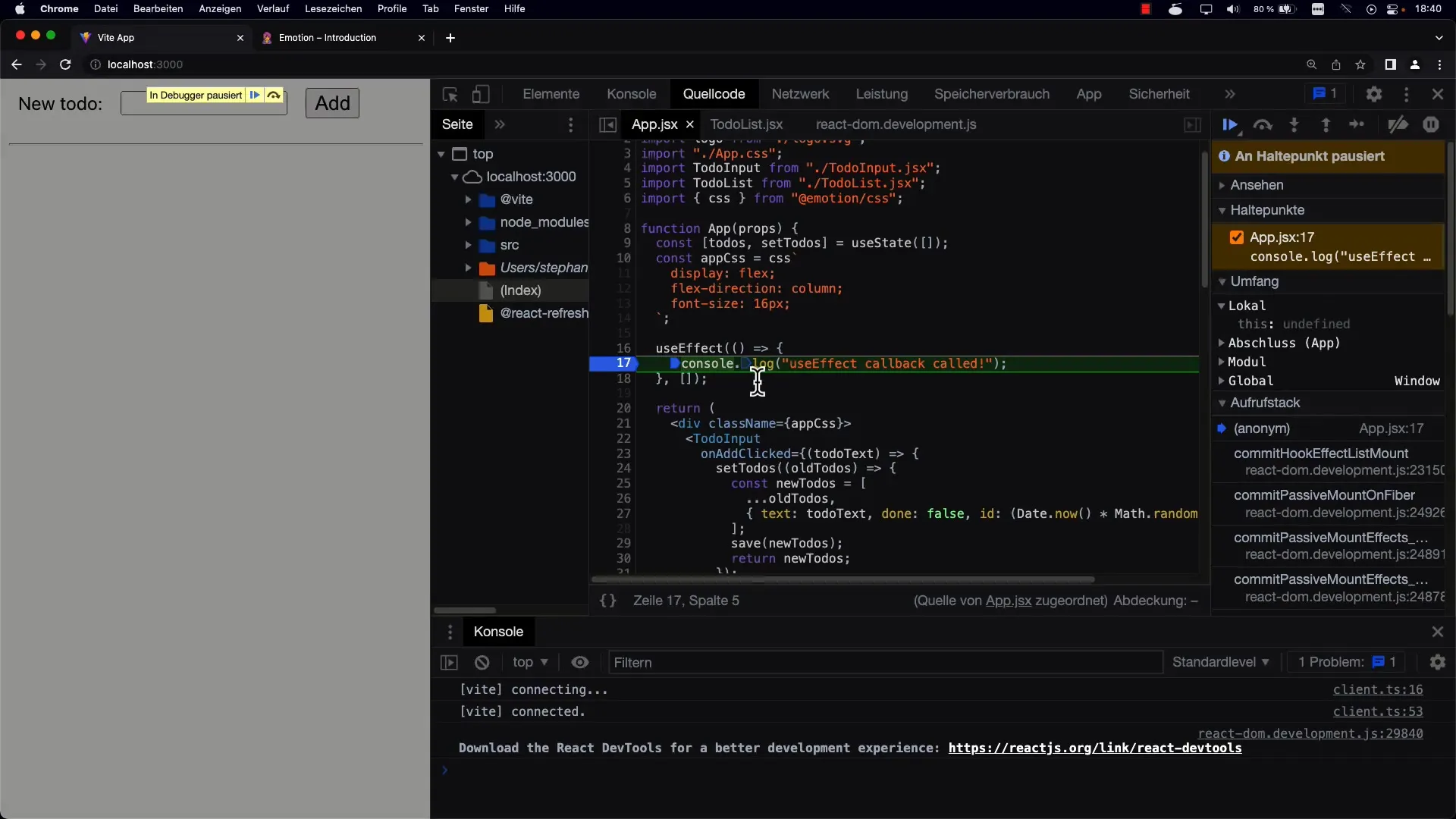This screenshot has height=819, width=1456.
Task: Switch to the Konsole tab
Action: (x=632, y=93)
